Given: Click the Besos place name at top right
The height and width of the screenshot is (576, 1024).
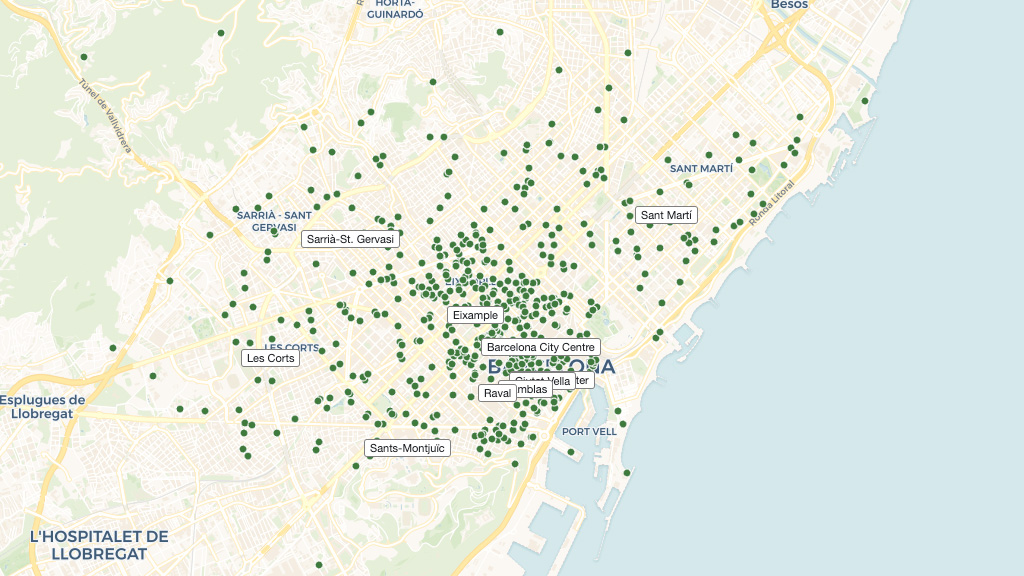Looking at the screenshot, I should point(789,5).
